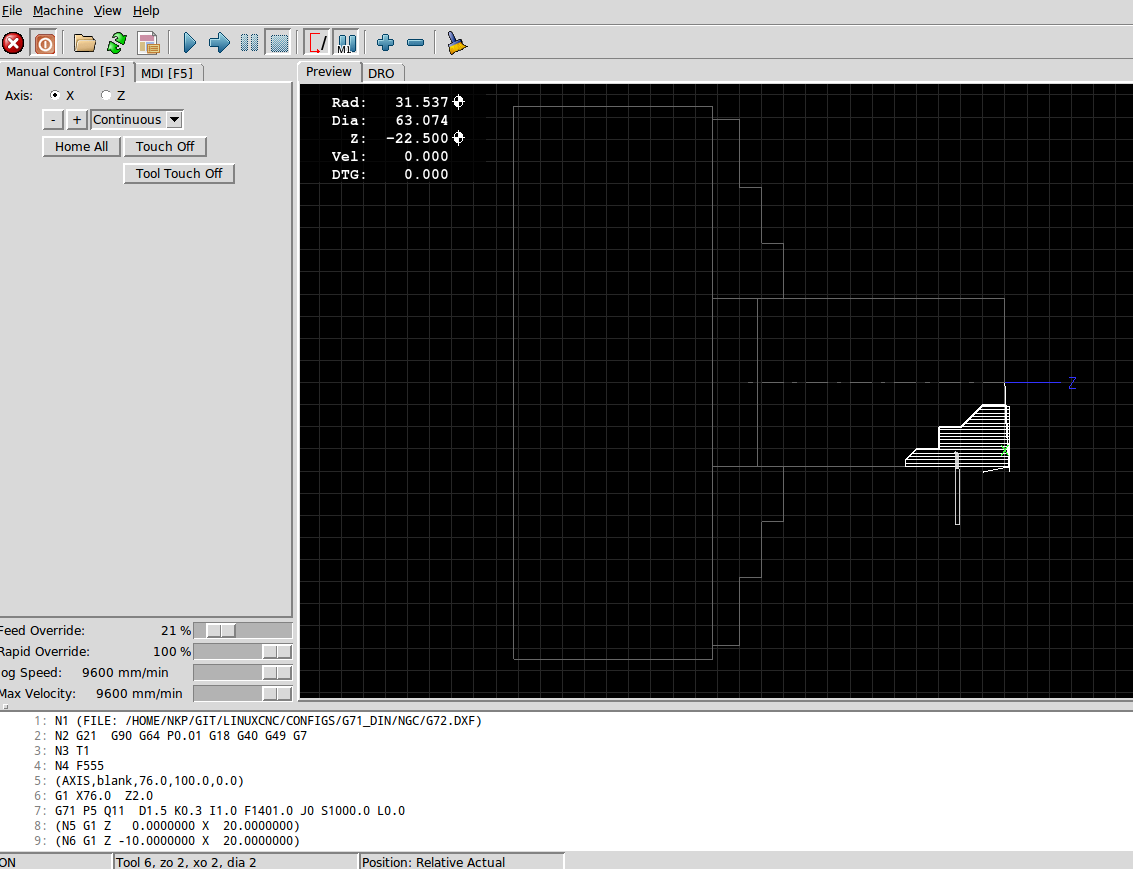Zoom in with the plus icon
1133x869 pixels.
(385, 43)
